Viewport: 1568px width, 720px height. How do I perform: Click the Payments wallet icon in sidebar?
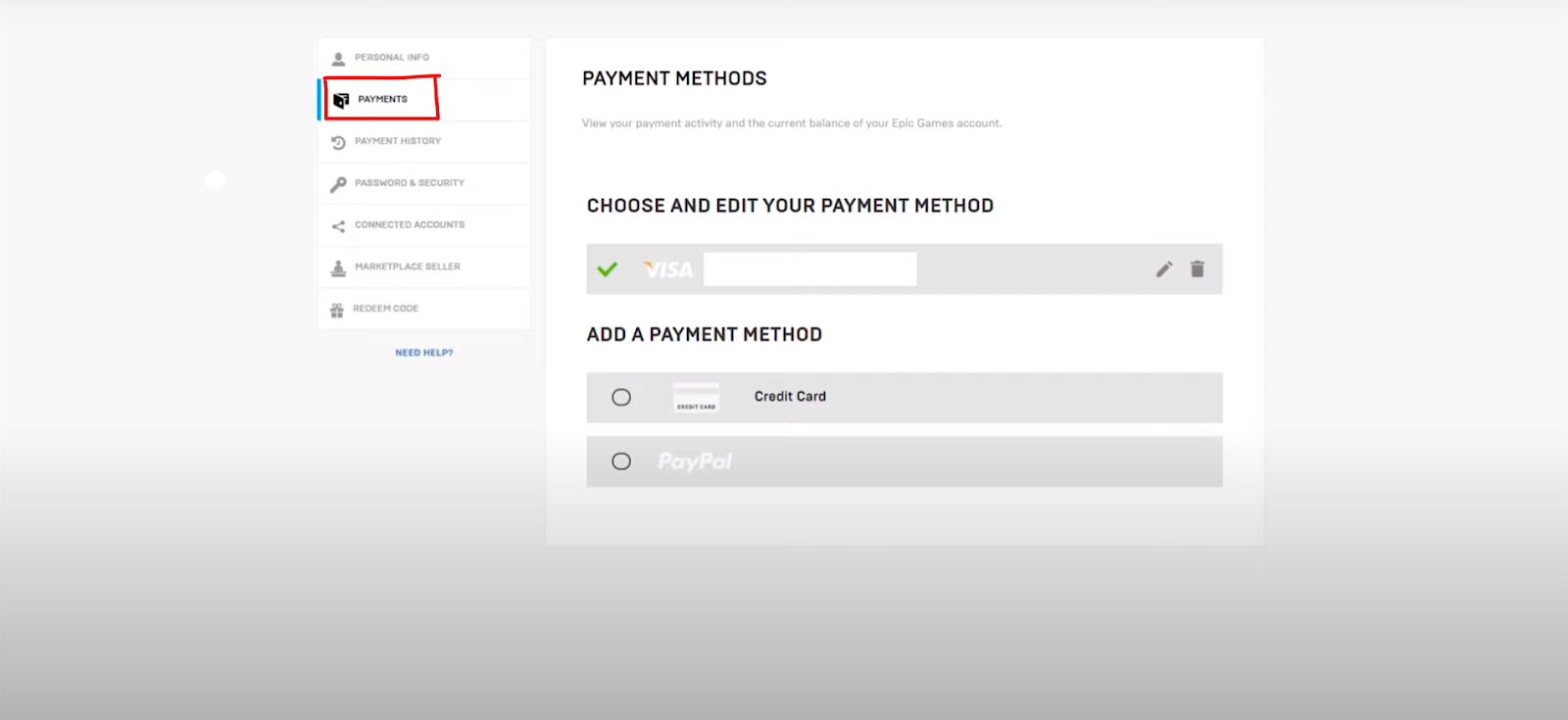coord(341,100)
